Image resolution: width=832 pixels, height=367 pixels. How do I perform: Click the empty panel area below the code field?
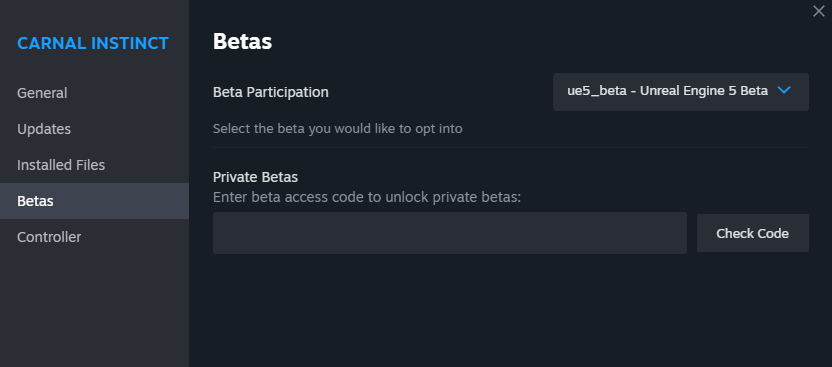(511, 310)
